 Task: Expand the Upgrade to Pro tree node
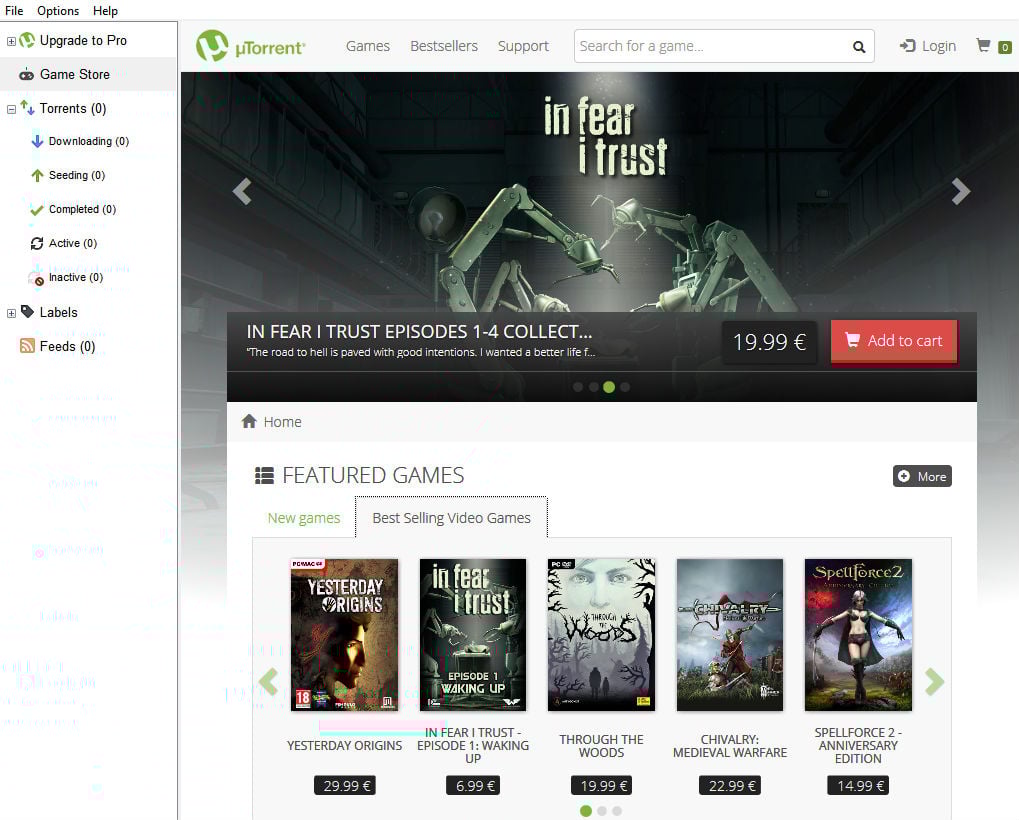(11, 41)
